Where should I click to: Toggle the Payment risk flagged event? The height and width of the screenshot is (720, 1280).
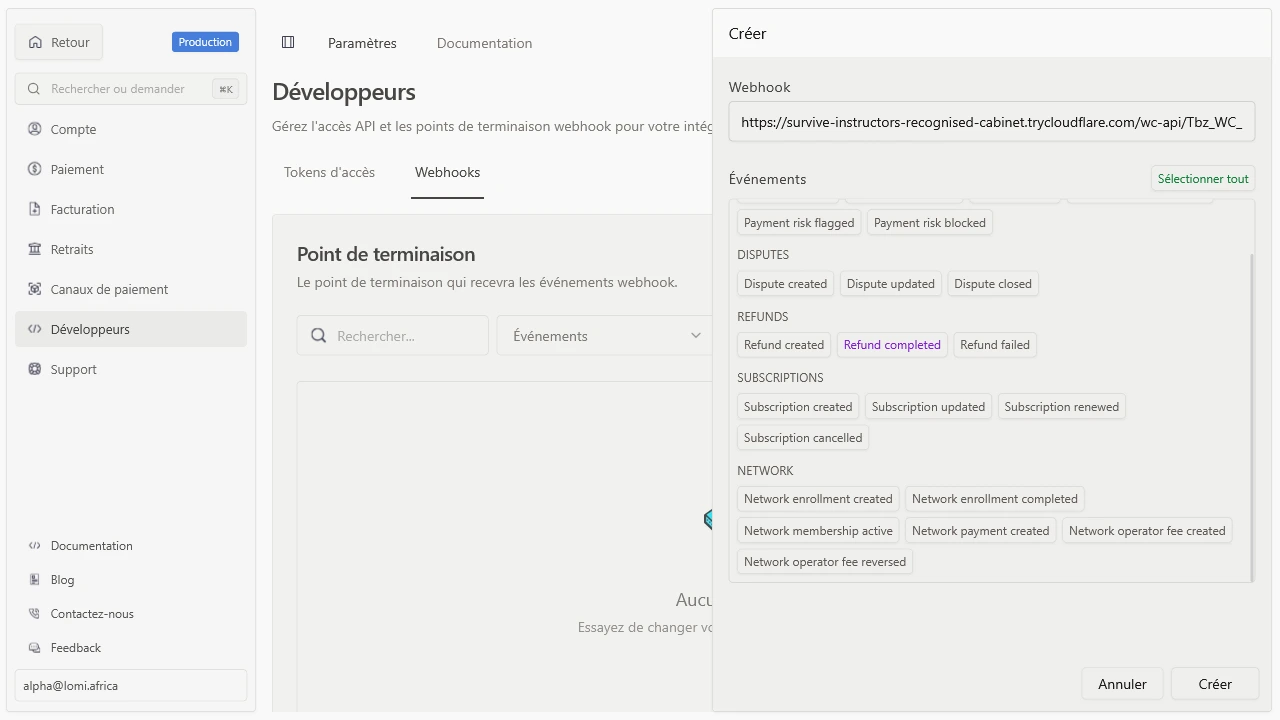point(799,223)
